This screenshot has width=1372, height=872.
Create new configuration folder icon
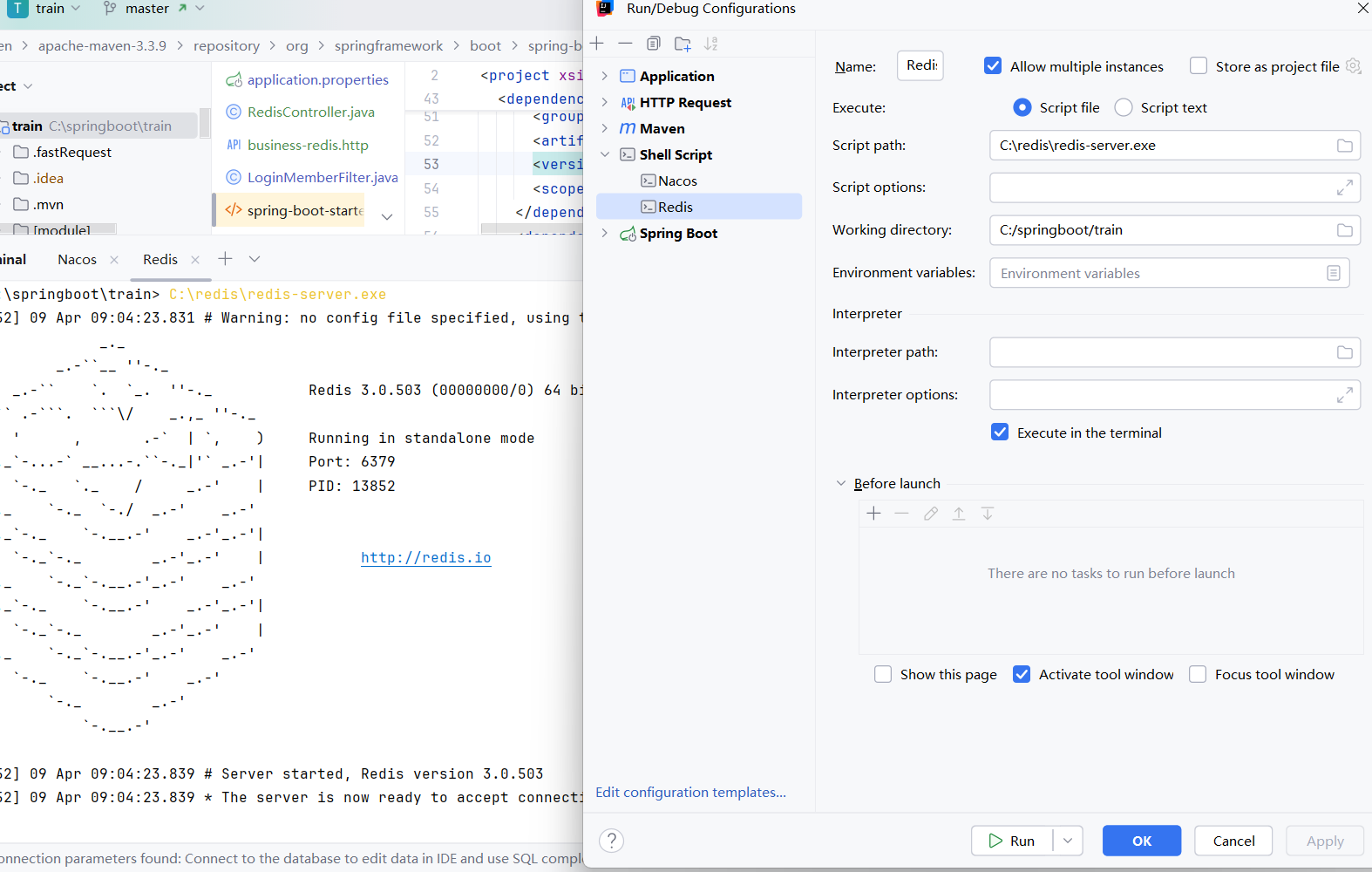click(x=683, y=44)
